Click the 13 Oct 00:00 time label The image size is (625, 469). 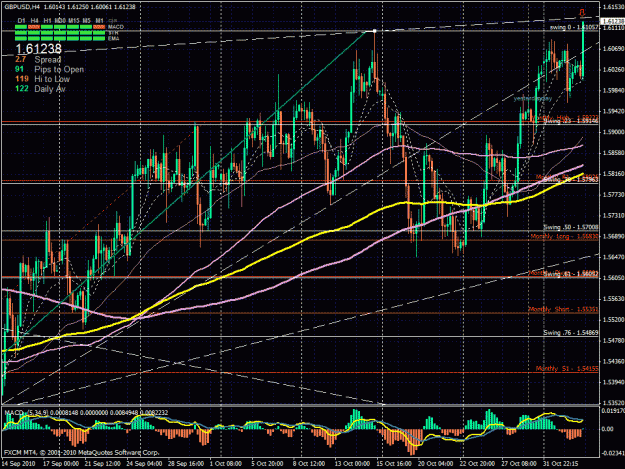[x=352, y=464]
